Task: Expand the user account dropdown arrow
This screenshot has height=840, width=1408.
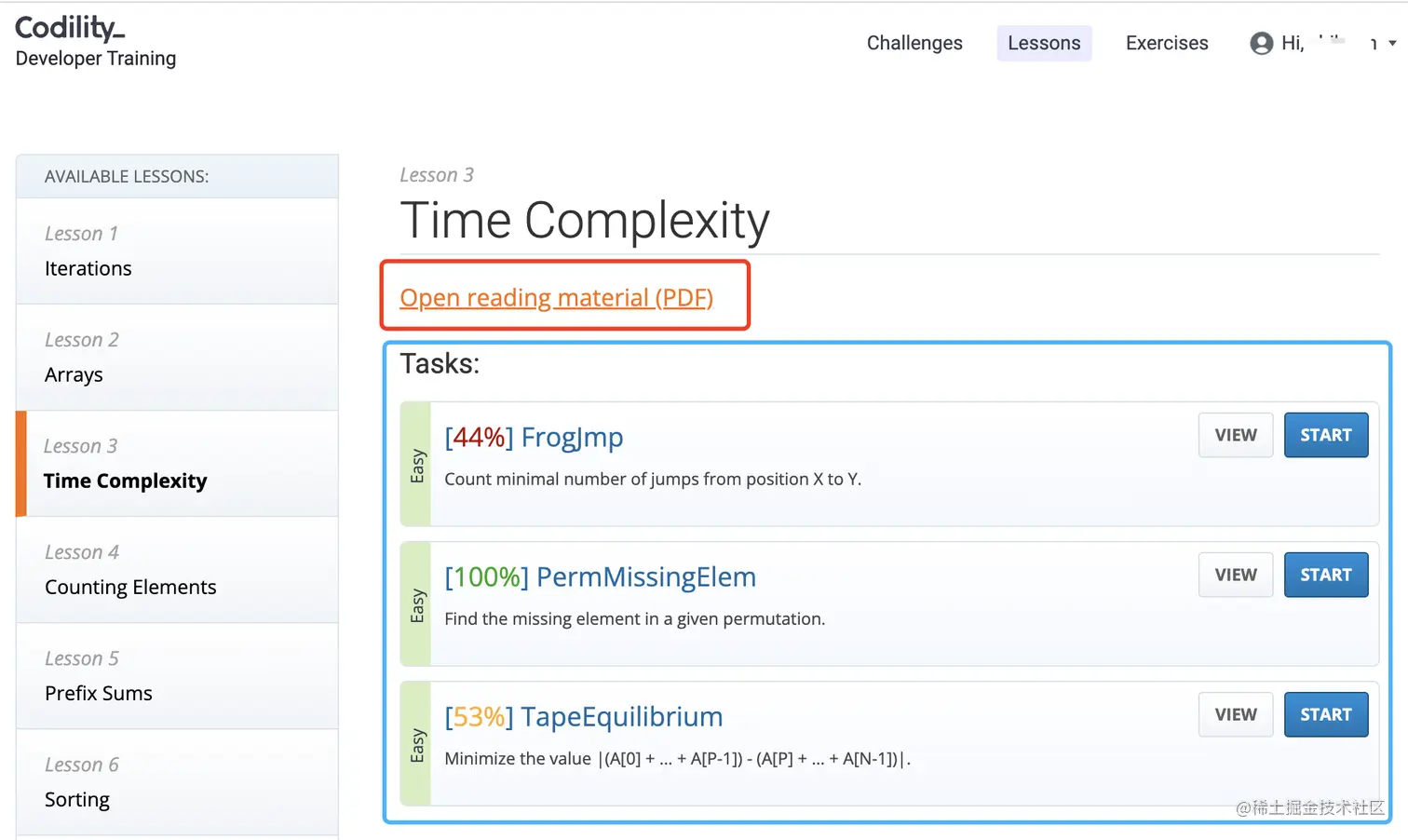Action: (1392, 43)
